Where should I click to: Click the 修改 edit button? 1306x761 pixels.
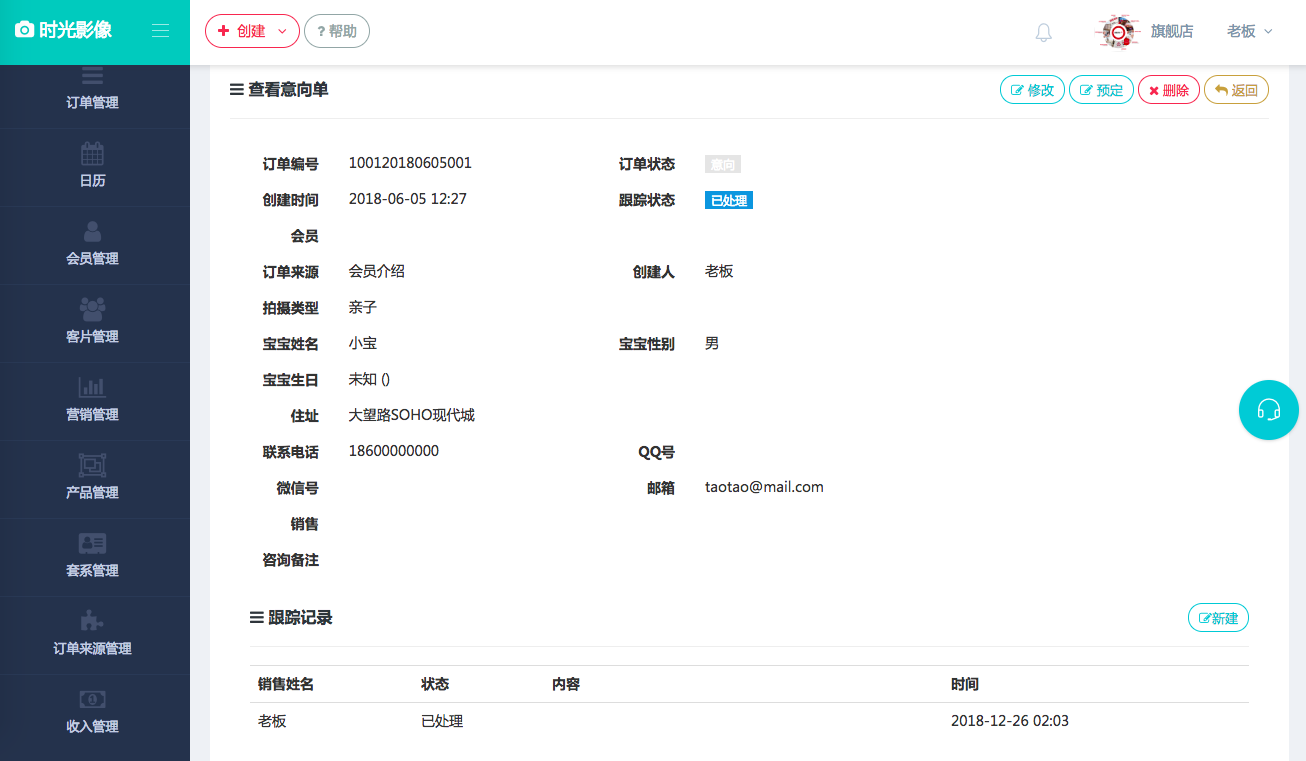click(x=1032, y=90)
